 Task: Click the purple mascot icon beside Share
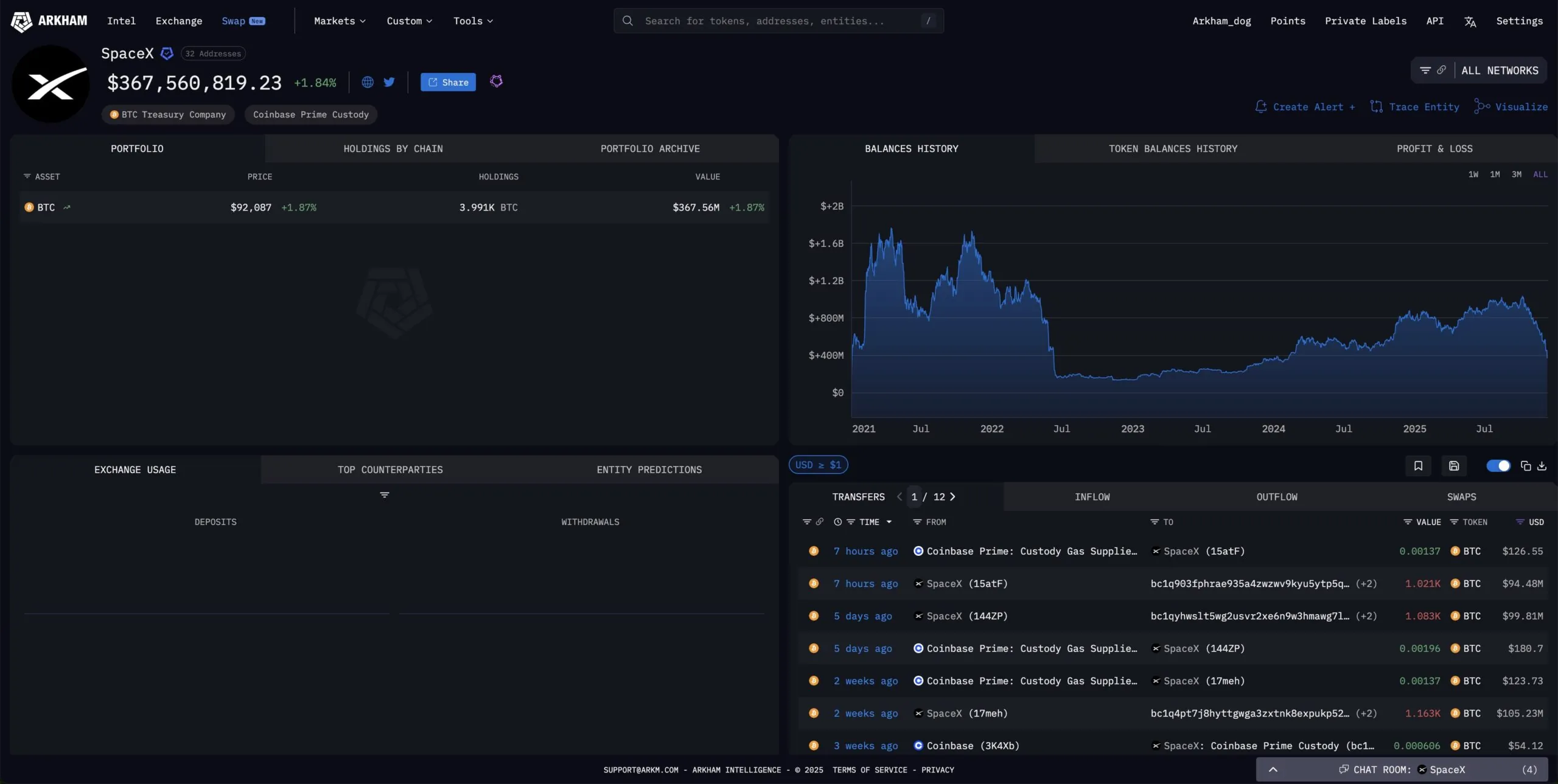click(x=497, y=82)
